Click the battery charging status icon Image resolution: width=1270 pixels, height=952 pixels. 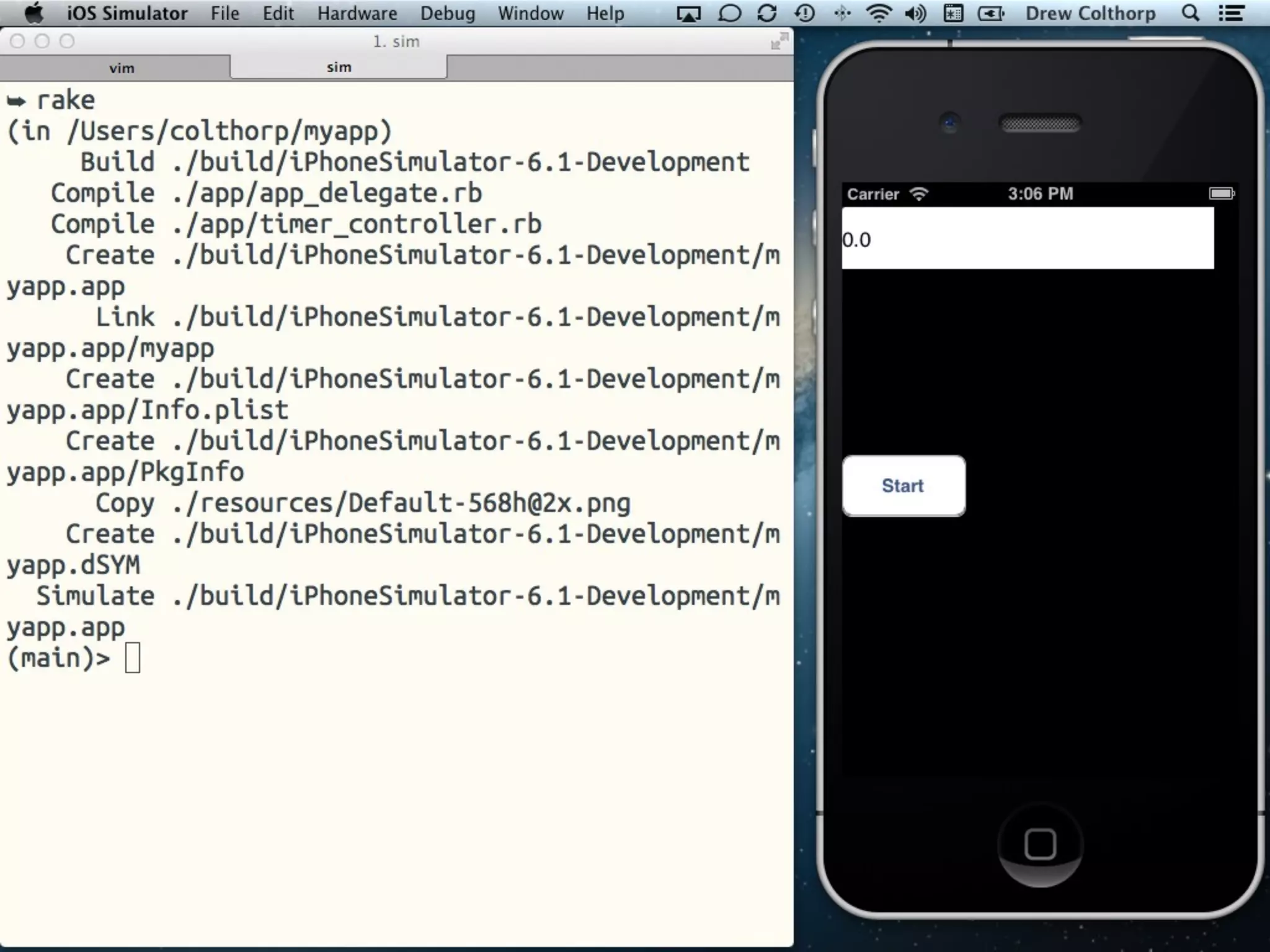point(990,13)
